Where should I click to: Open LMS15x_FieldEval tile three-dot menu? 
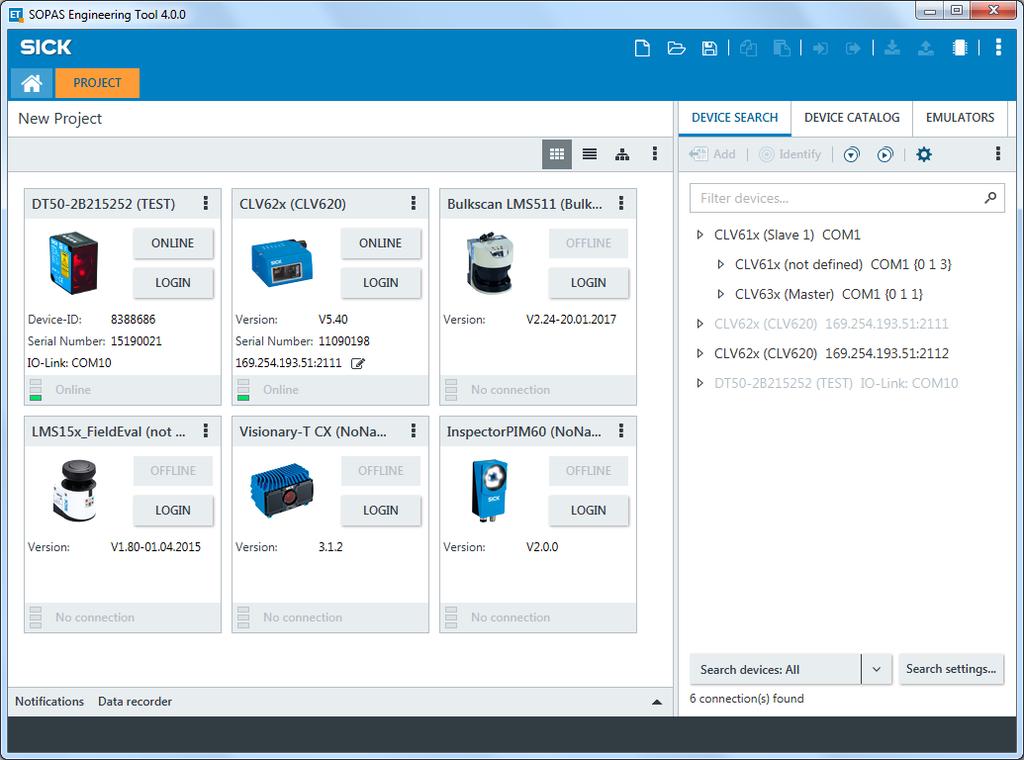206,431
